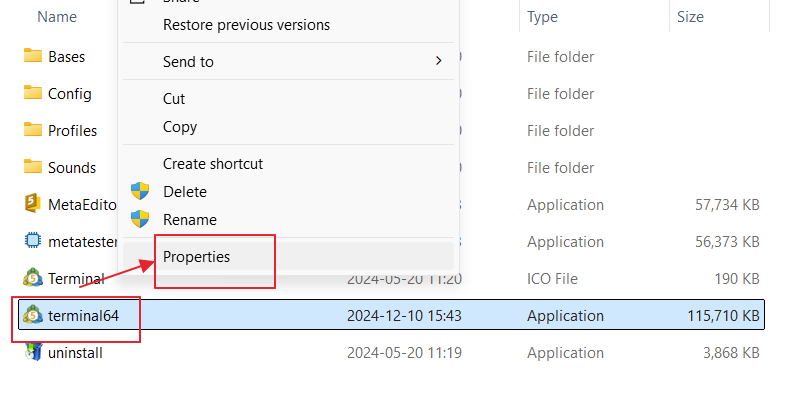Select the metatester chip icon
Viewport: 802px width, 405px height.
[33, 240]
